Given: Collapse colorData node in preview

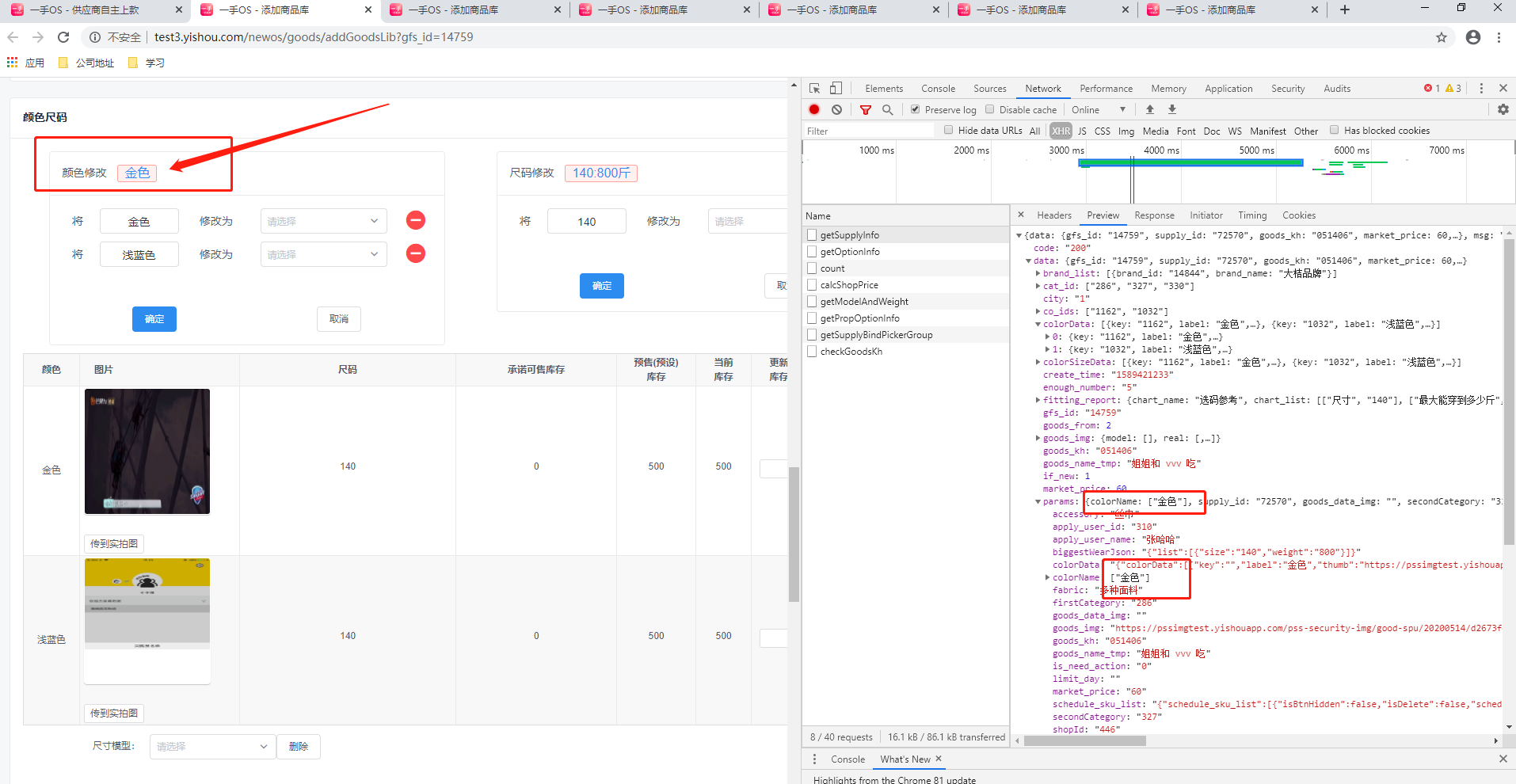Looking at the screenshot, I should (x=1038, y=324).
